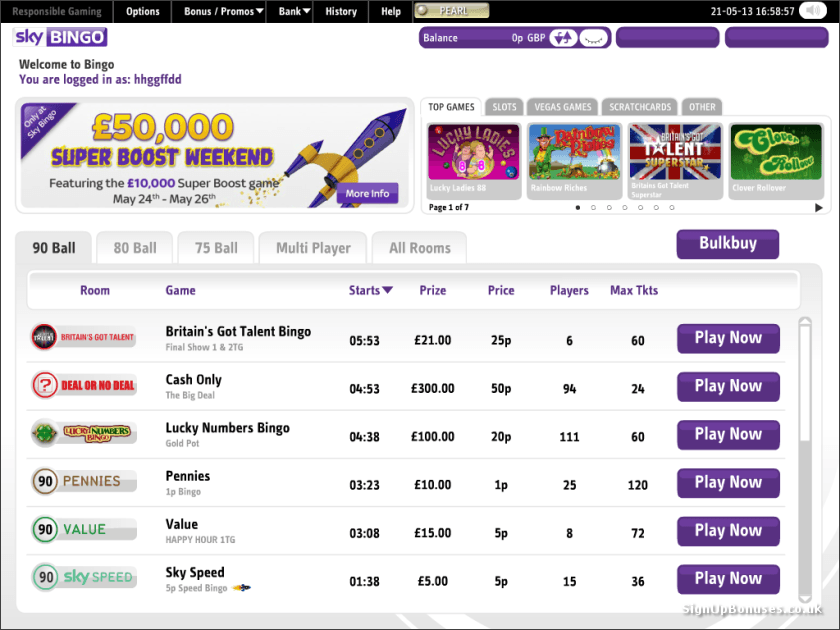
Task: Select the 90 Ball tab
Action: click(54, 248)
